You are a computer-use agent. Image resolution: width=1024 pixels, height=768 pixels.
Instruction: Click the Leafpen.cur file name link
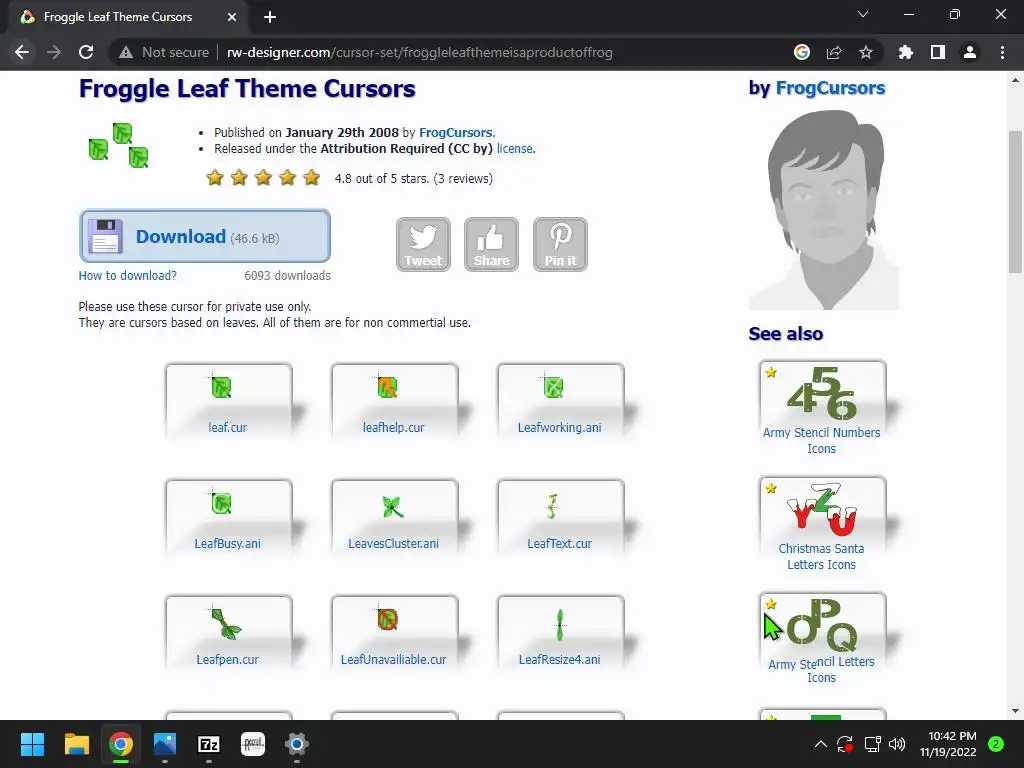point(227,660)
